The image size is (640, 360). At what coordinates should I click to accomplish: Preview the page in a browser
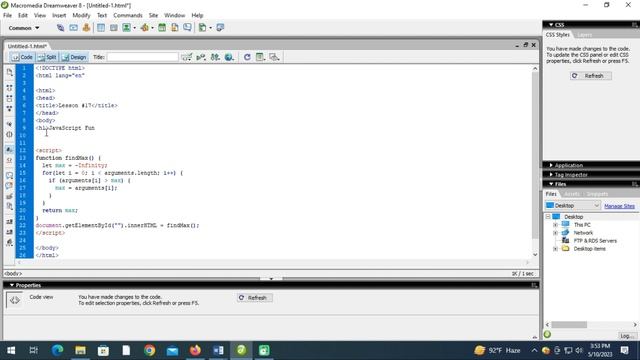[229, 57]
